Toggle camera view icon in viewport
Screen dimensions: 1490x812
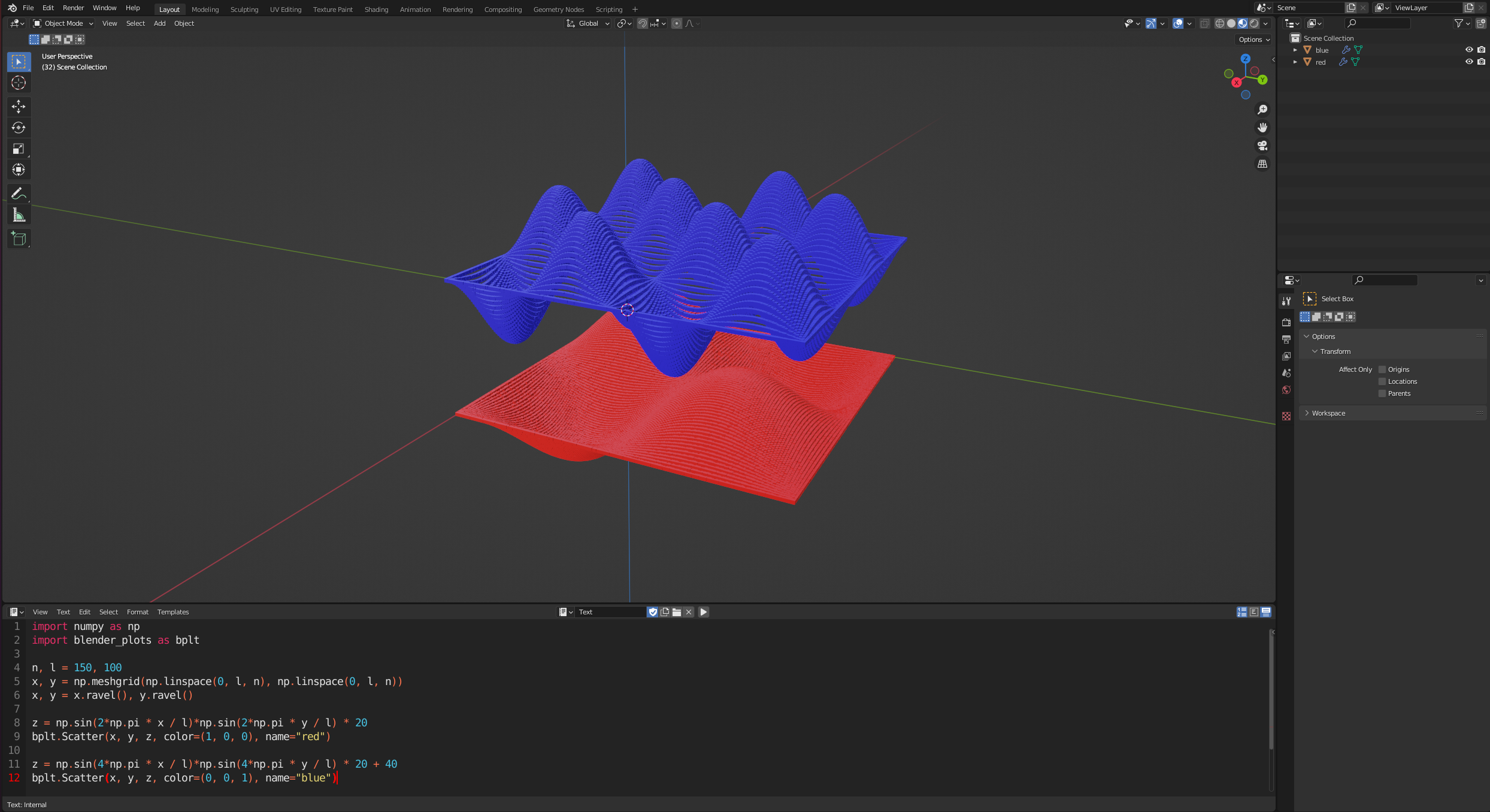pos(1262,146)
